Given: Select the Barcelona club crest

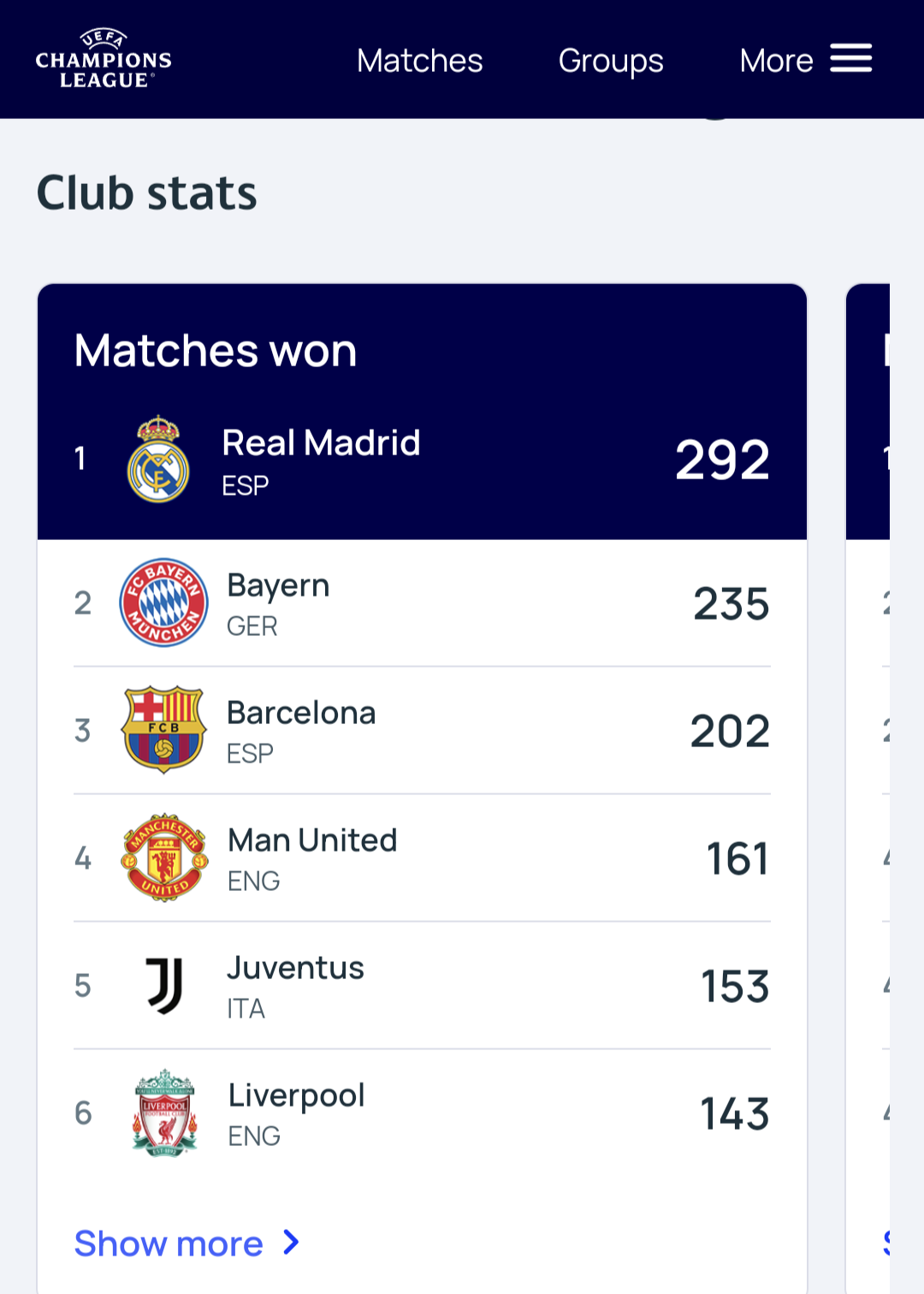Looking at the screenshot, I should 163,730.
